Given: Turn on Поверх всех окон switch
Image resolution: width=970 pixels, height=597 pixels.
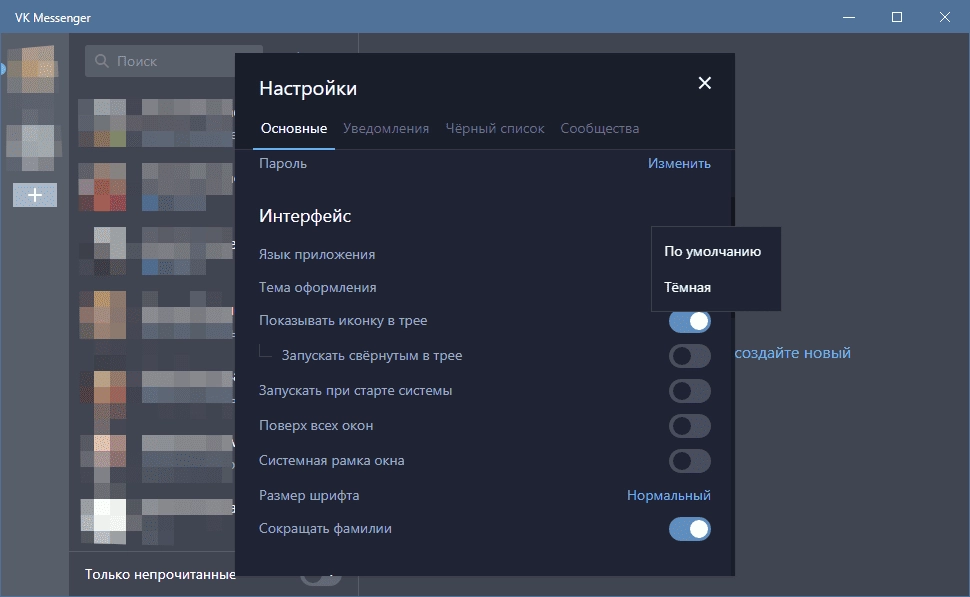Looking at the screenshot, I should tap(689, 426).
